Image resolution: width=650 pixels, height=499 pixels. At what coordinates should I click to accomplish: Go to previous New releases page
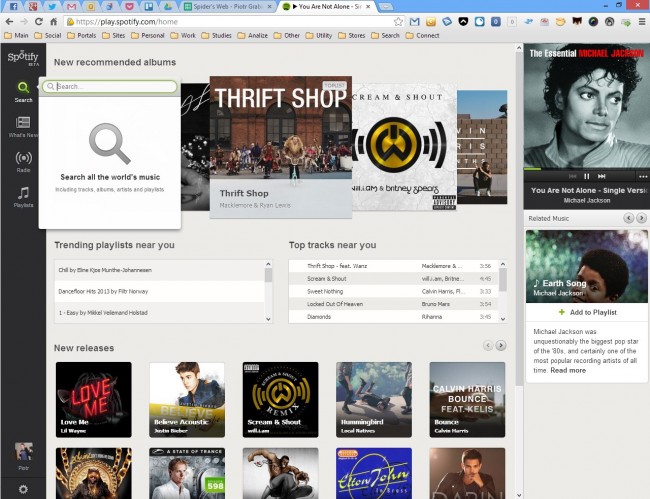488,346
